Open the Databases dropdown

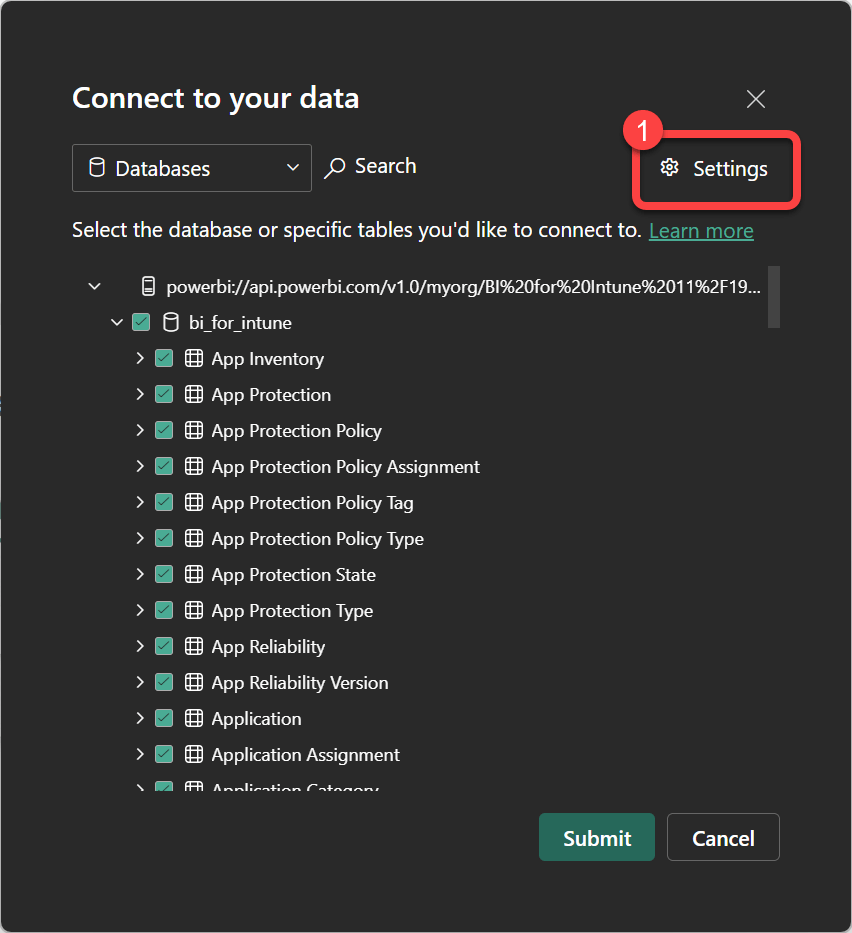pyautogui.click(x=192, y=168)
